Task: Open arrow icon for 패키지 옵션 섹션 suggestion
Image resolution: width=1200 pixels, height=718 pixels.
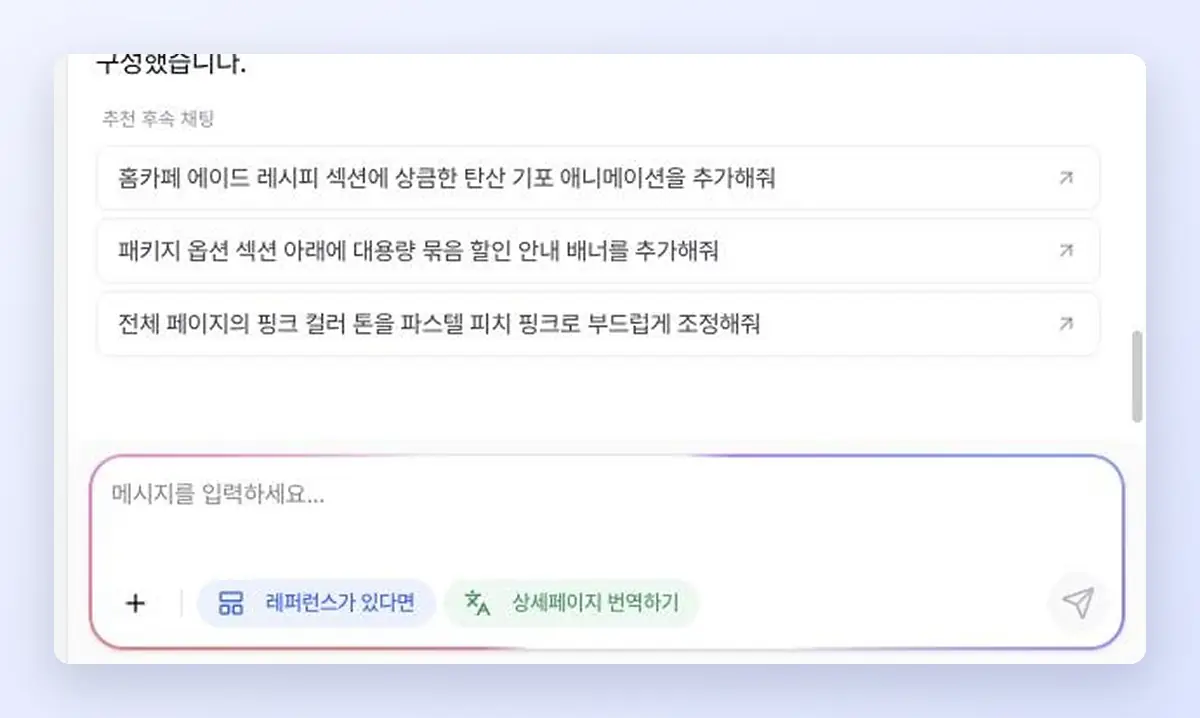Action: (1066, 251)
